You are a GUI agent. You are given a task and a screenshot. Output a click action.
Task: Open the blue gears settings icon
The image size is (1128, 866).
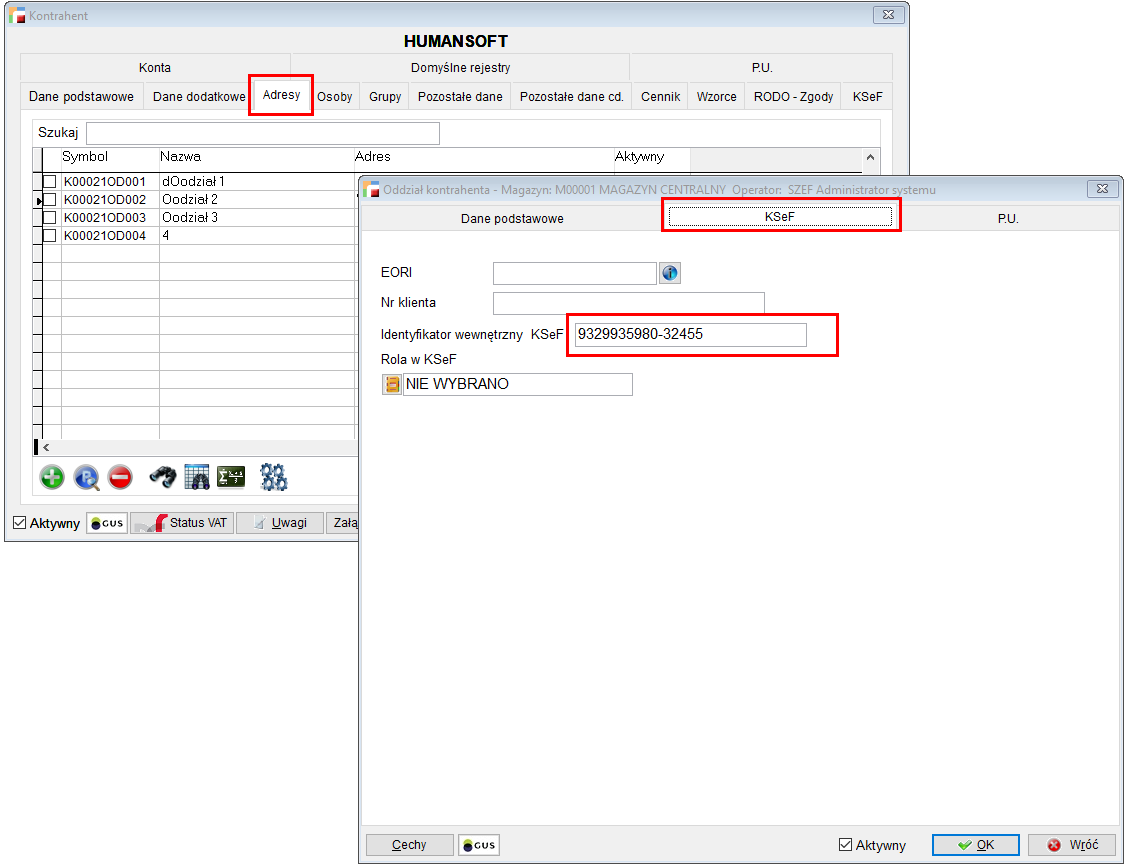(x=274, y=478)
